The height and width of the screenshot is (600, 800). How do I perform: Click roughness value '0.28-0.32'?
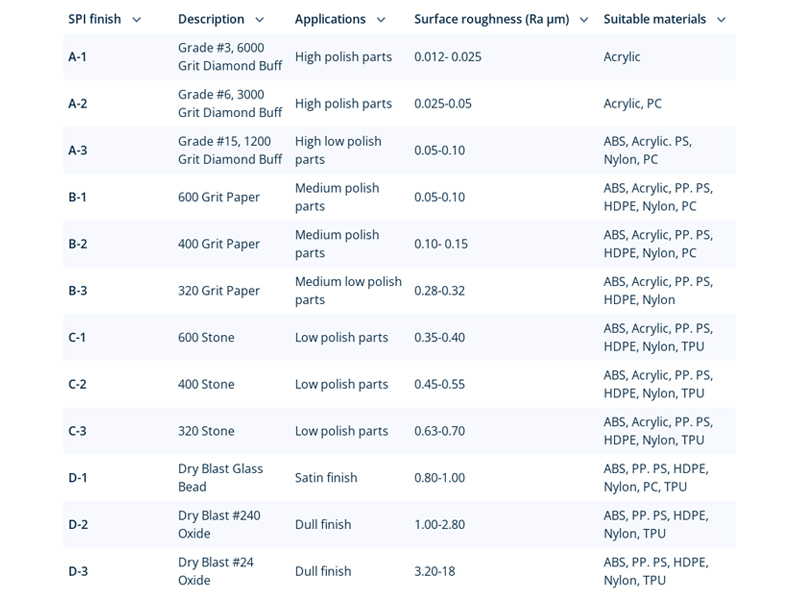click(x=439, y=291)
